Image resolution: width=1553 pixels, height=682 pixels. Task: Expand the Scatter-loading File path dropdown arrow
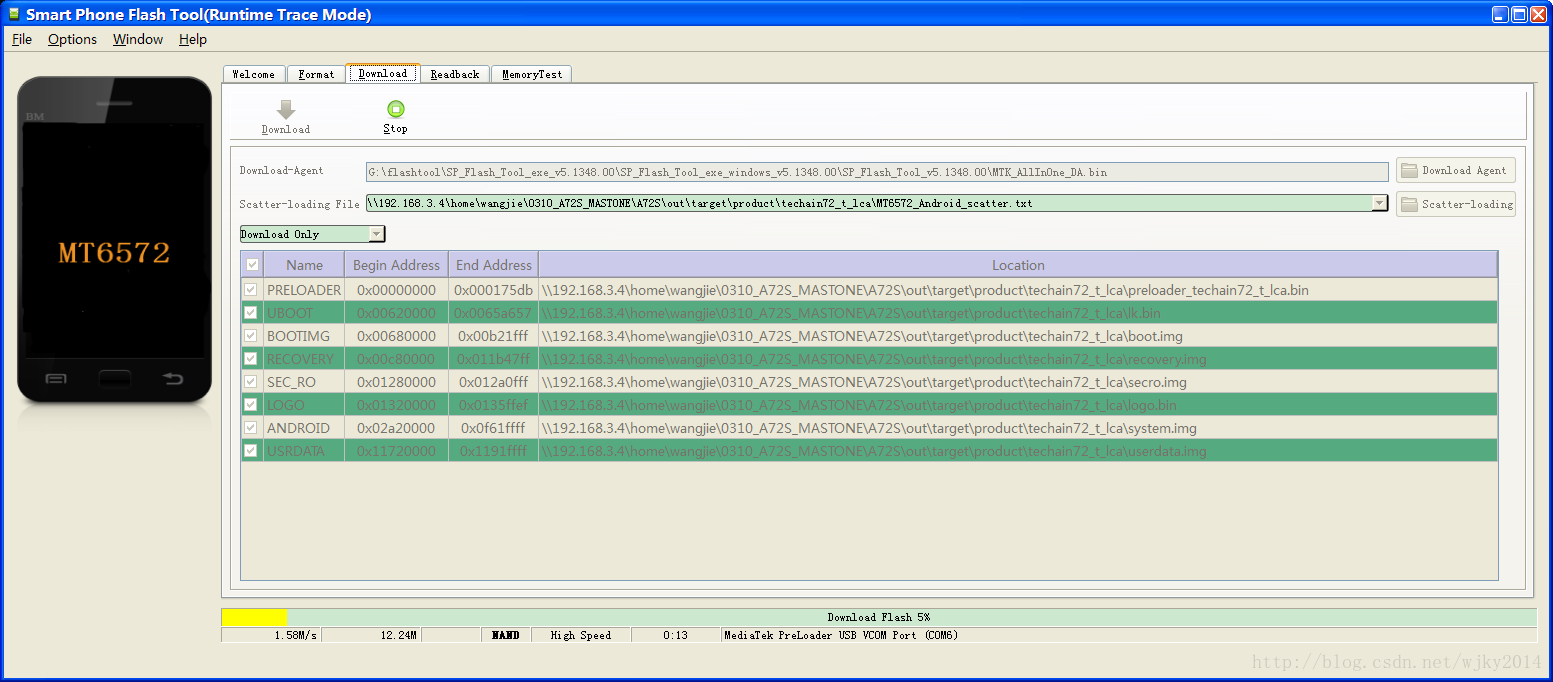tap(1380, 203)
